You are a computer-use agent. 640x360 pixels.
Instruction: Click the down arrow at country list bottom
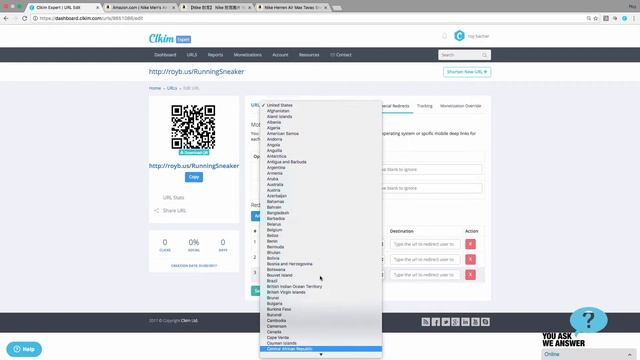(x=321, y=355)
